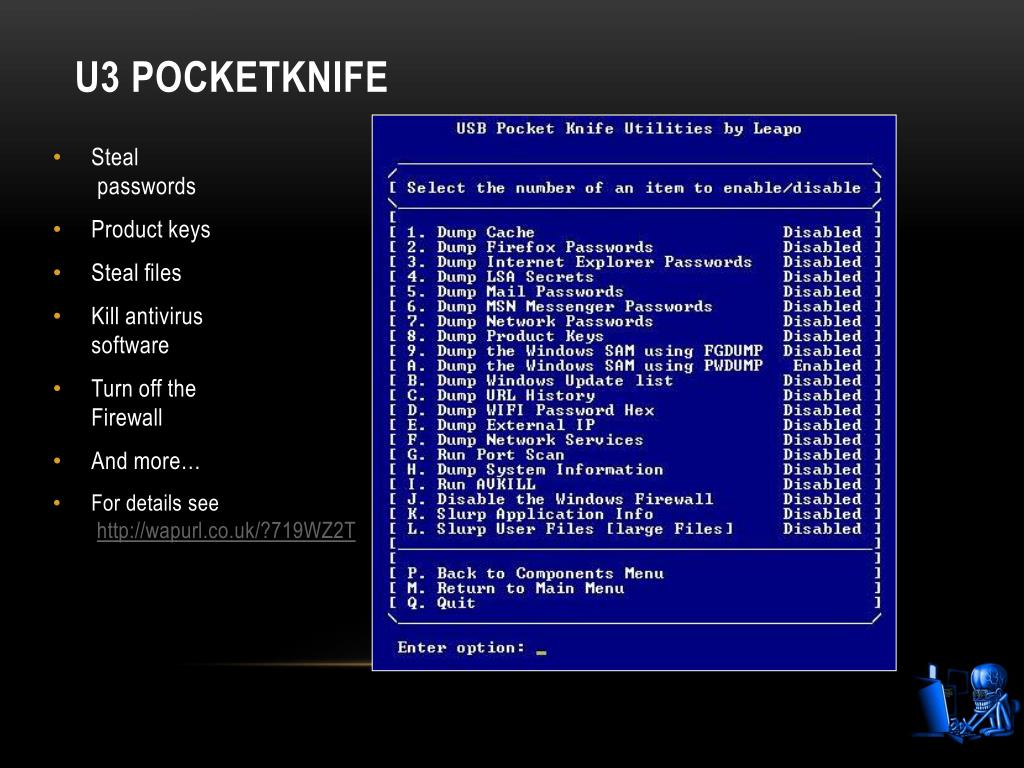Click the 'Select the number of an item' prompt
The height and width of the screenshot is (768, 1024).
pos(633,188)
